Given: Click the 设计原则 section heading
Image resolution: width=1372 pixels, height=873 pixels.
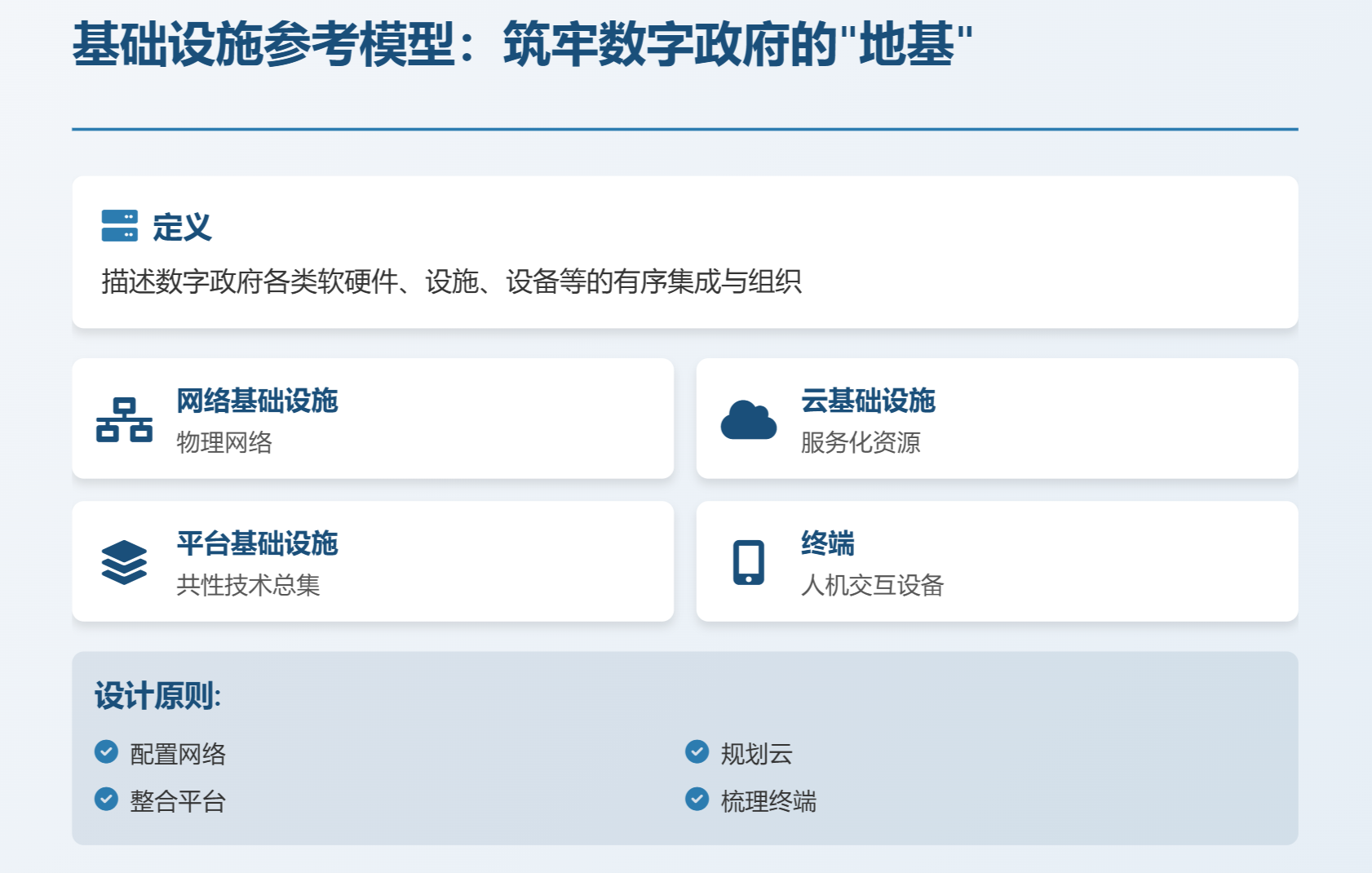Looking at the screenshot, I should [x=157, y=696].
